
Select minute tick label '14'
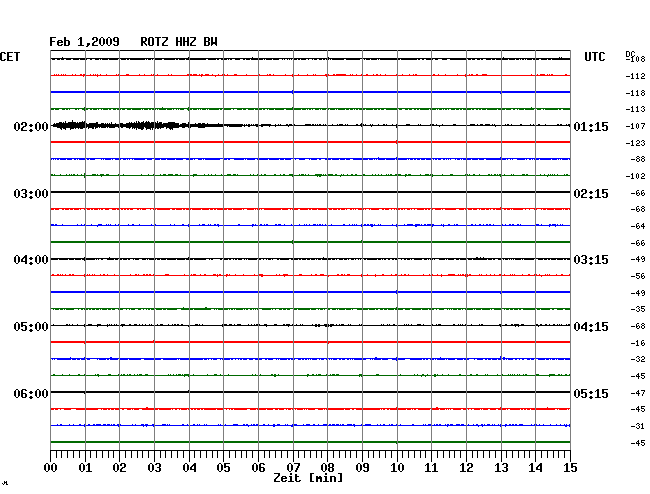click(535, 468)
